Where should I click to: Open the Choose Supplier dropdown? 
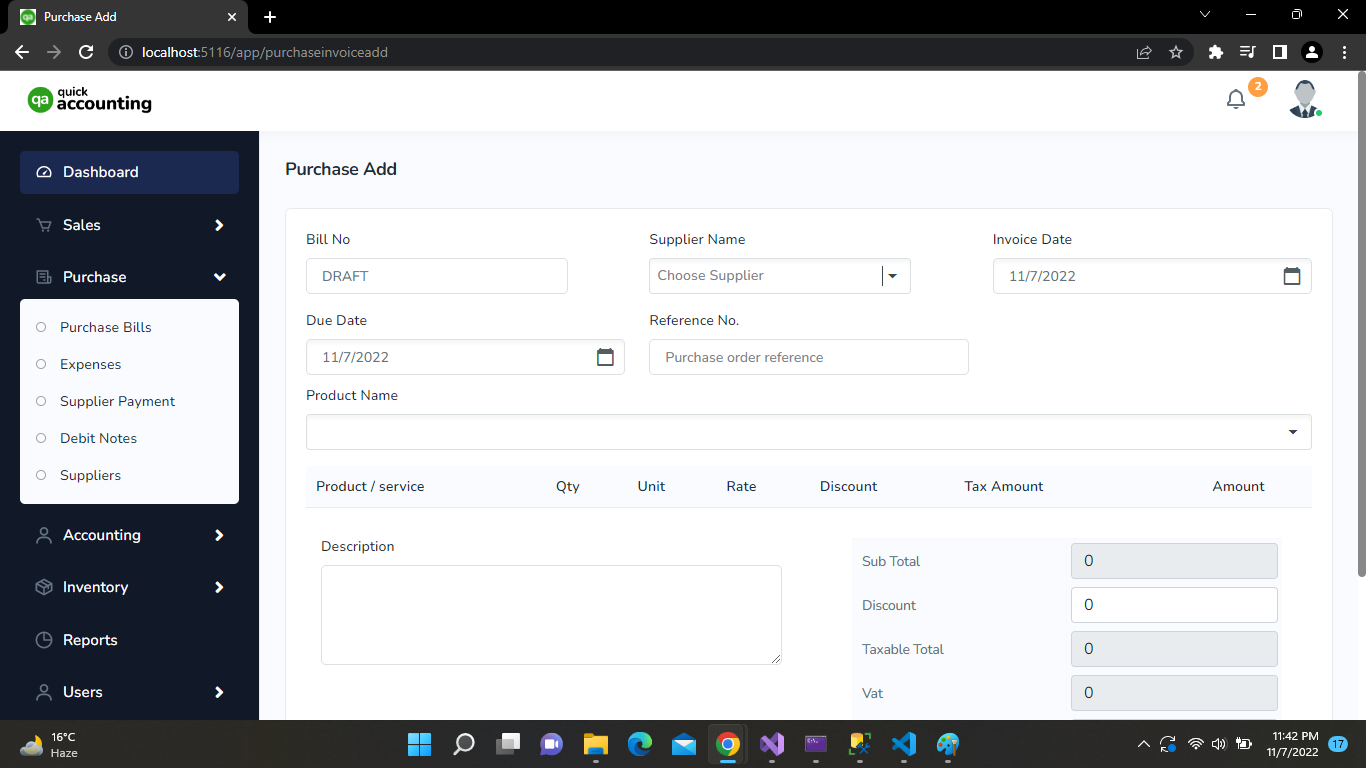click(x=779, y=276)
